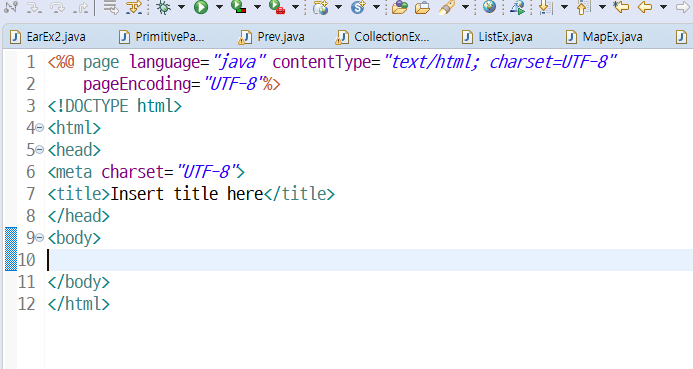Click the Step Into debug icon
Viewport: 693px width, 369px height.
click(34, 7)
